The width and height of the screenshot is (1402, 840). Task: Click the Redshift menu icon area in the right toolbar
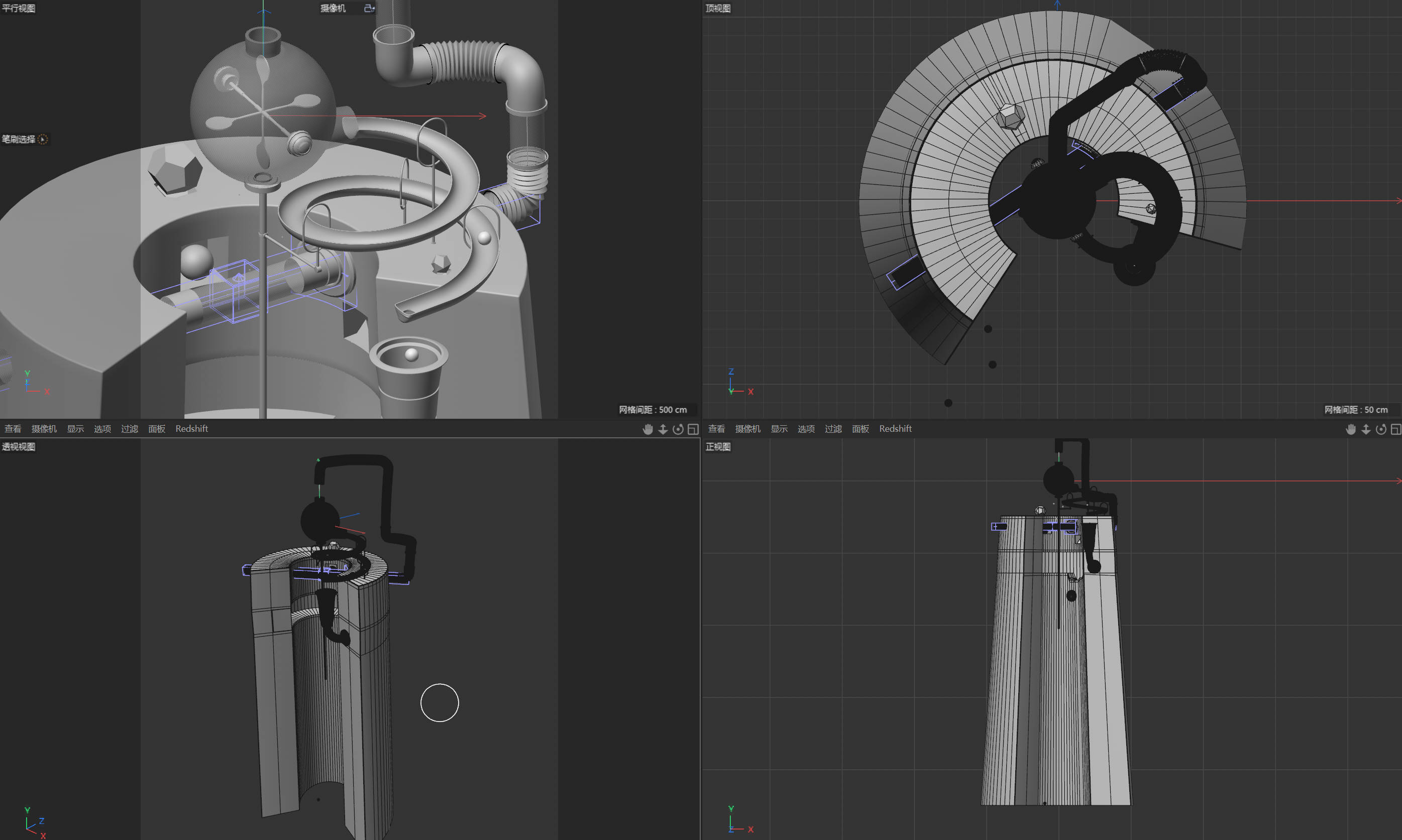[895, 428]
